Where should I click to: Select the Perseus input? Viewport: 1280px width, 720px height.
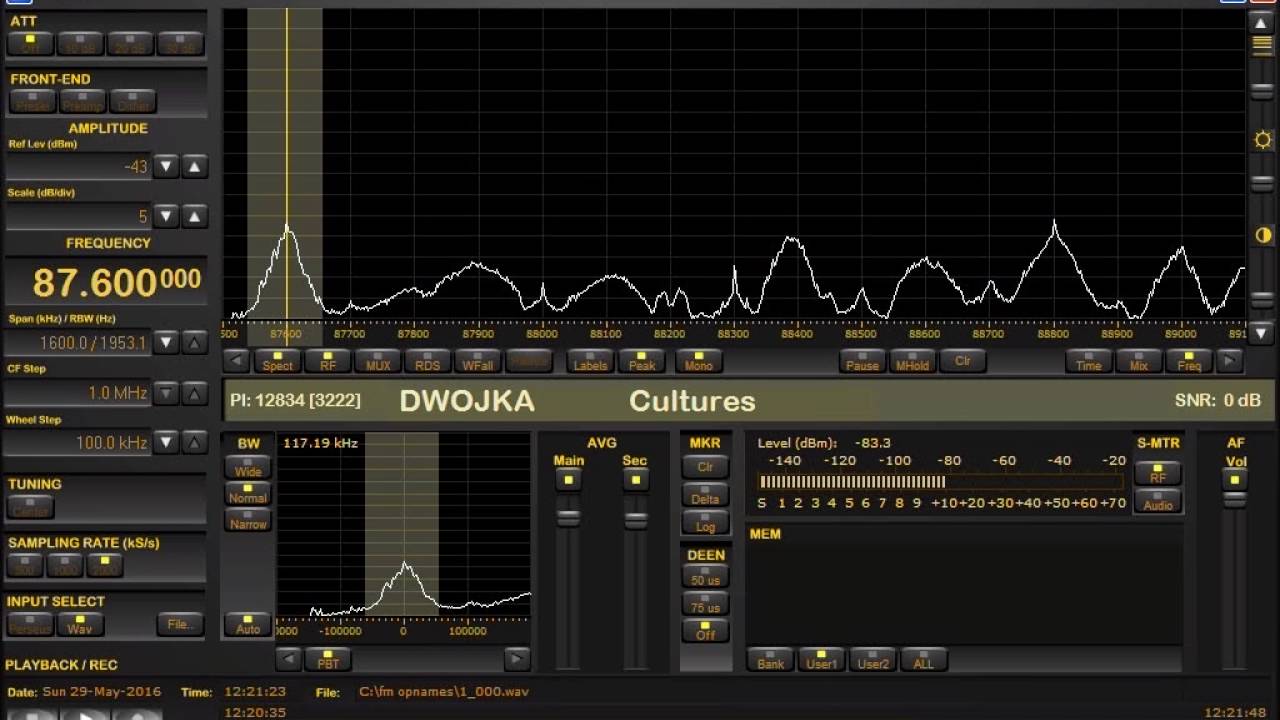[30, 624]
